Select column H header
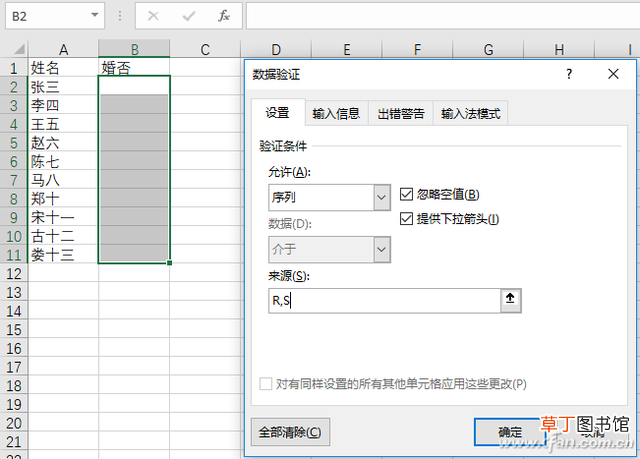Image resolution: width=640 pixels, height=459 pixels. point(559,49)
